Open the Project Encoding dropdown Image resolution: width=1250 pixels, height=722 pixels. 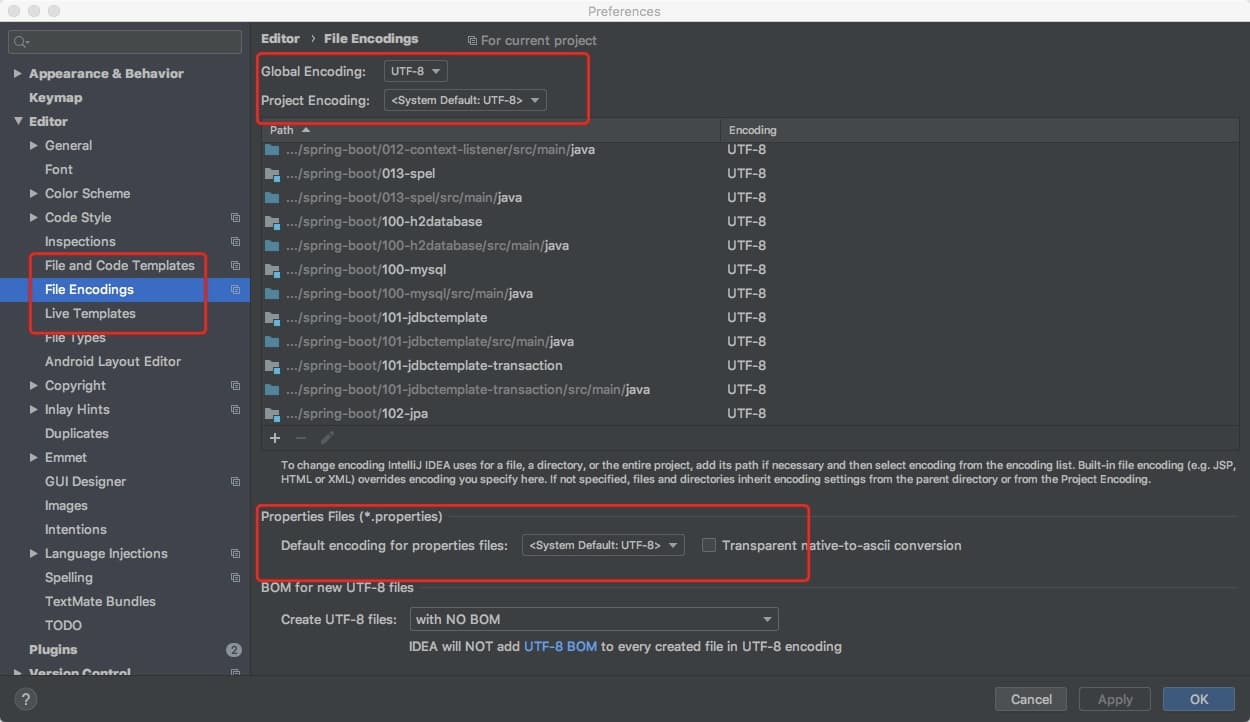(465, 100)
